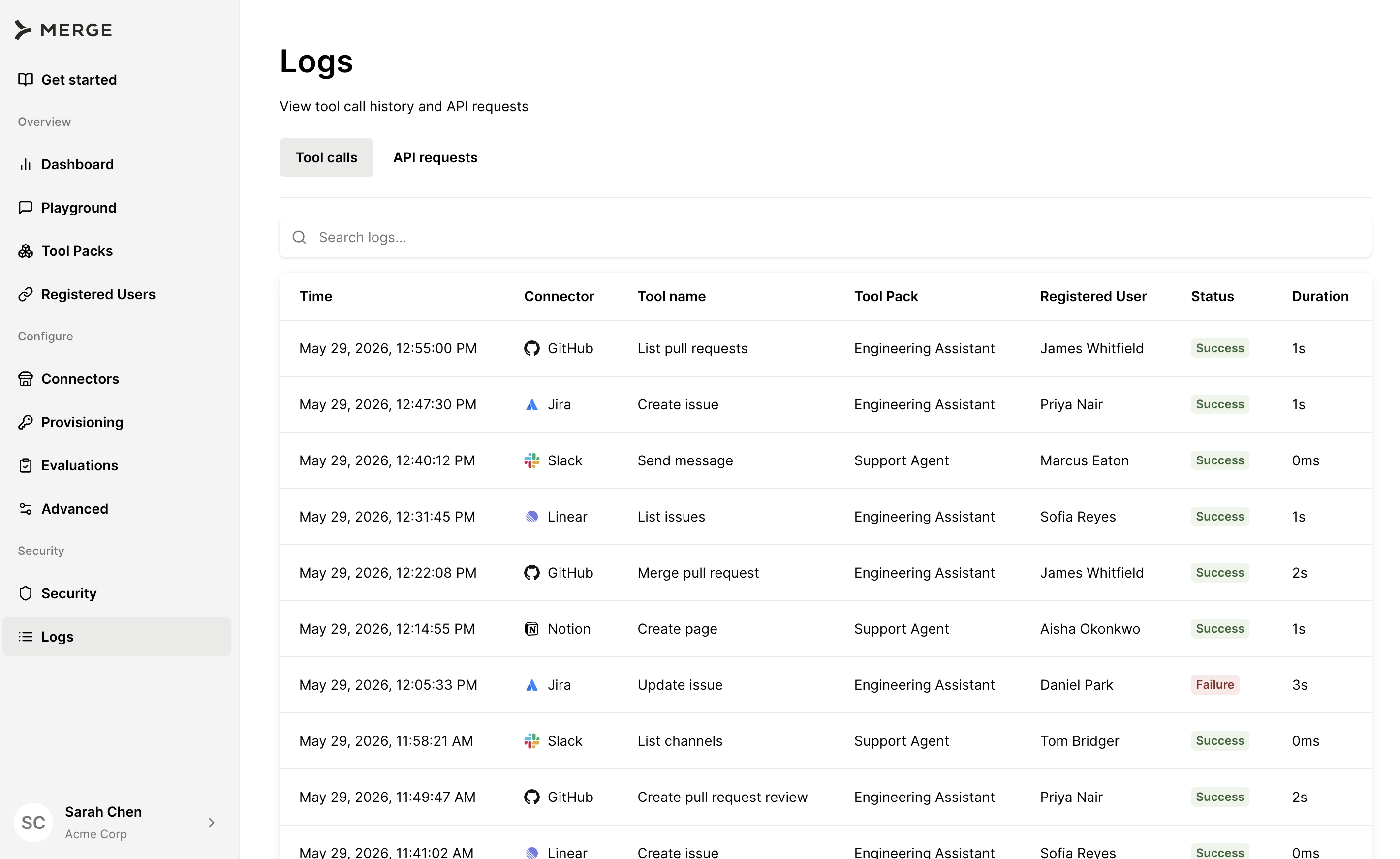Click the Dashboard bar chart icon
The width and height of the screenshot is (1400, 859).
pos(26,164)
